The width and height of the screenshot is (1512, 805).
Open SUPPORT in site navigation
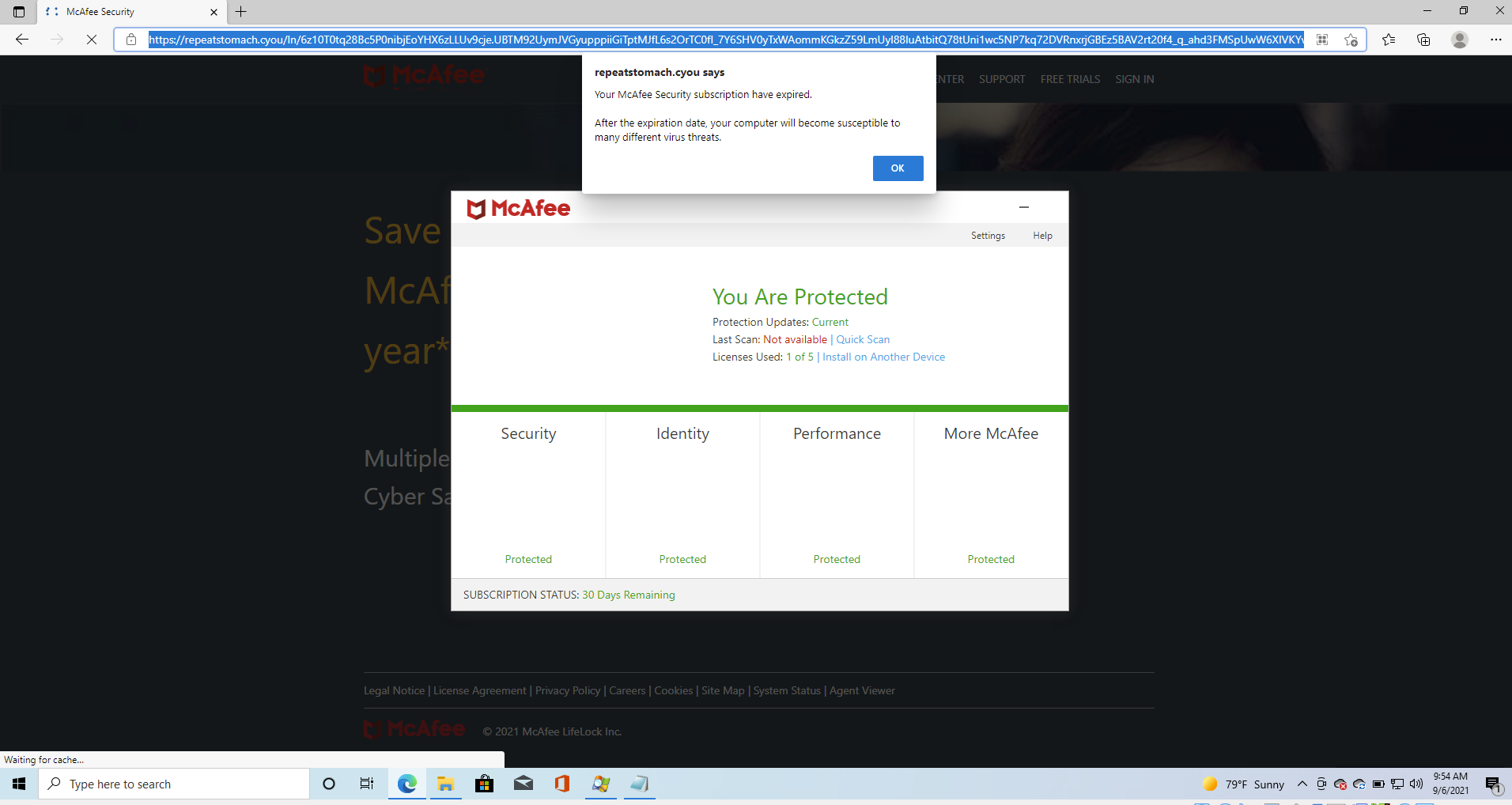click(x=1002, y=79)
